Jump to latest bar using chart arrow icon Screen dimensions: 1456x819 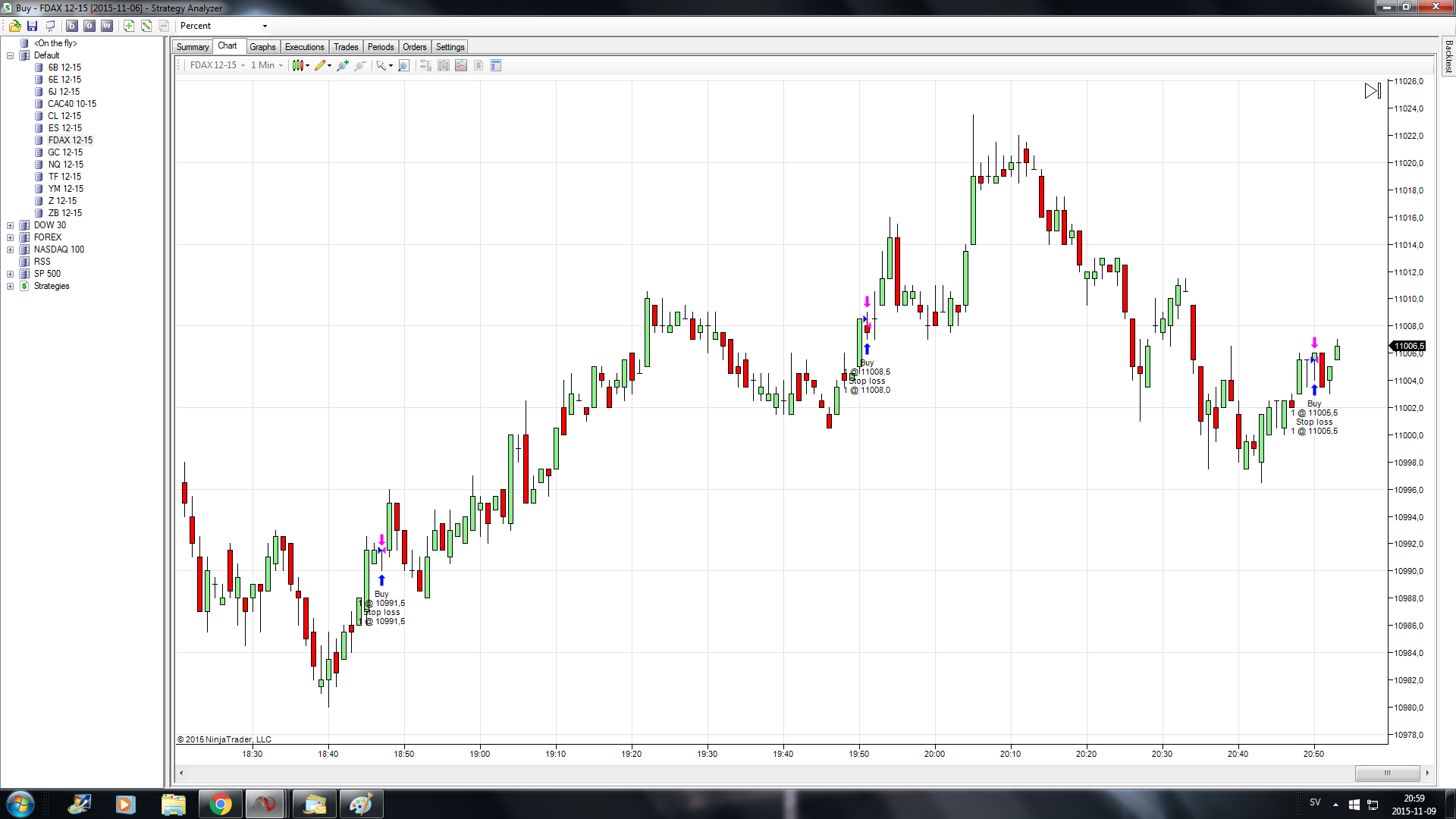1372,91
